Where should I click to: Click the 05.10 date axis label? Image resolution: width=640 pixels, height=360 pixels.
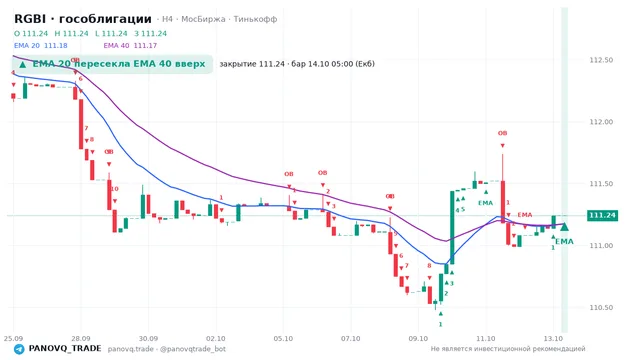coord(283,338)
